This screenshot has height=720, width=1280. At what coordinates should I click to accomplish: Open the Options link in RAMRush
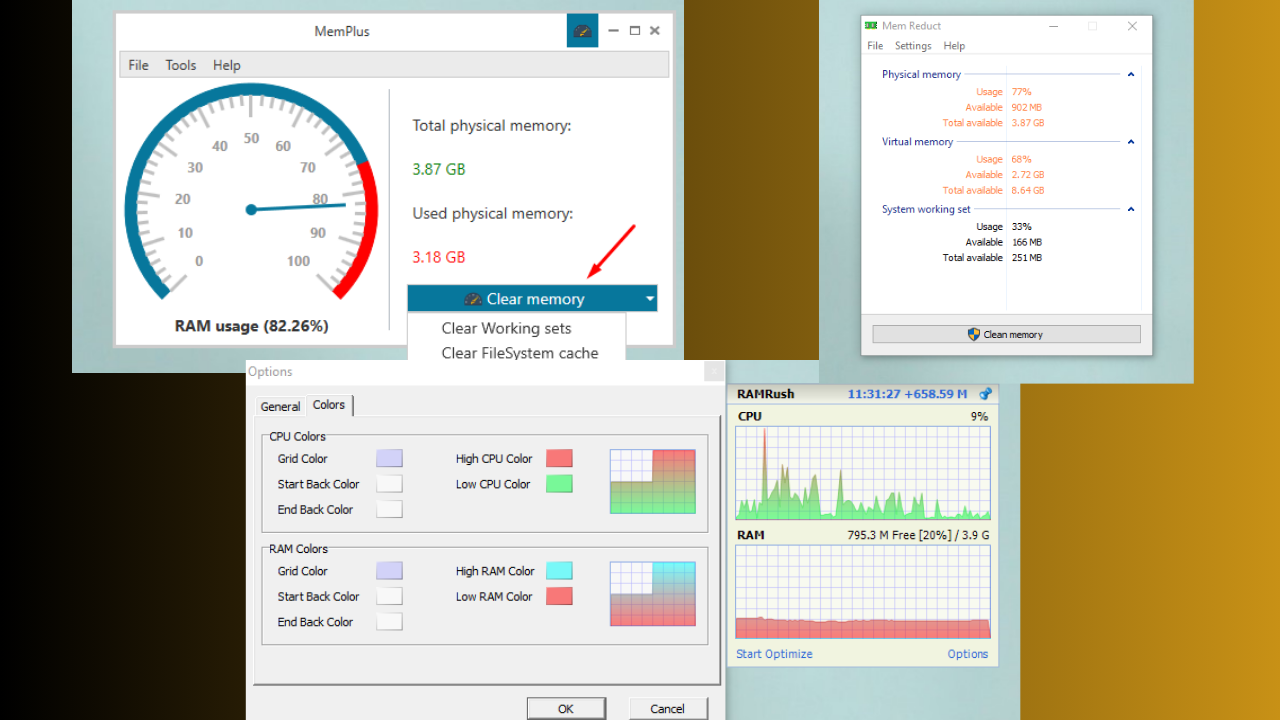968,654
